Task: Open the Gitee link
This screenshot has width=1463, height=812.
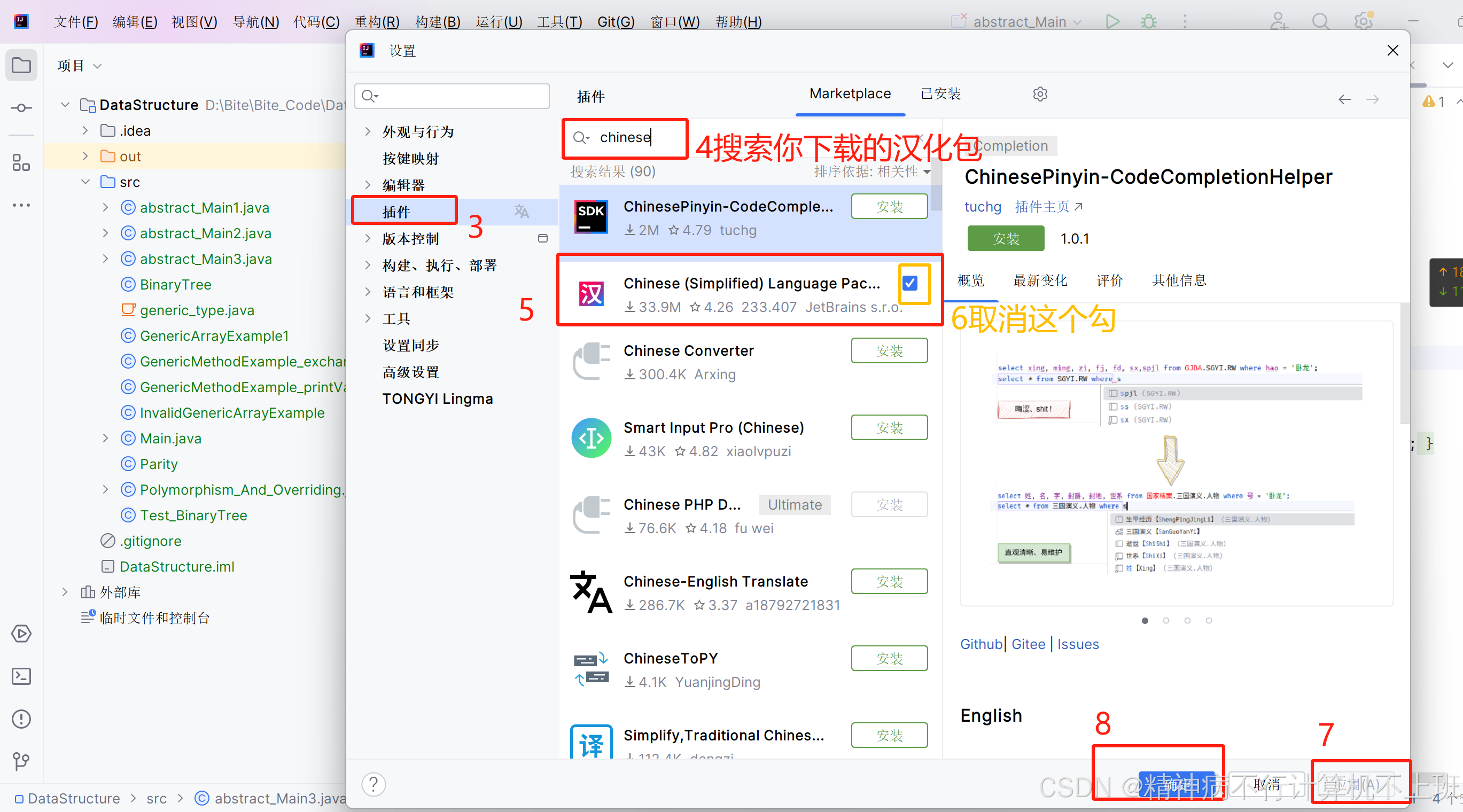Action: point(1028,644)
